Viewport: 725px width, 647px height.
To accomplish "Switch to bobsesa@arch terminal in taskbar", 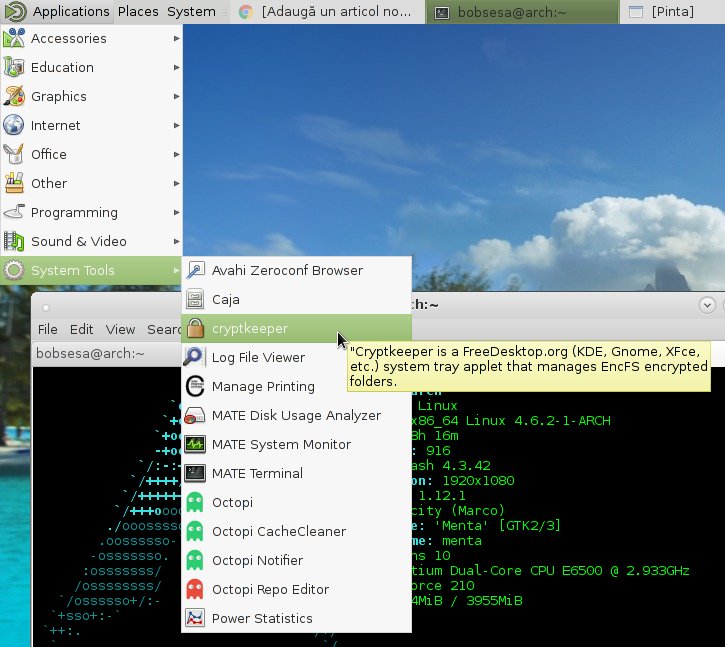I will point(522,12).
